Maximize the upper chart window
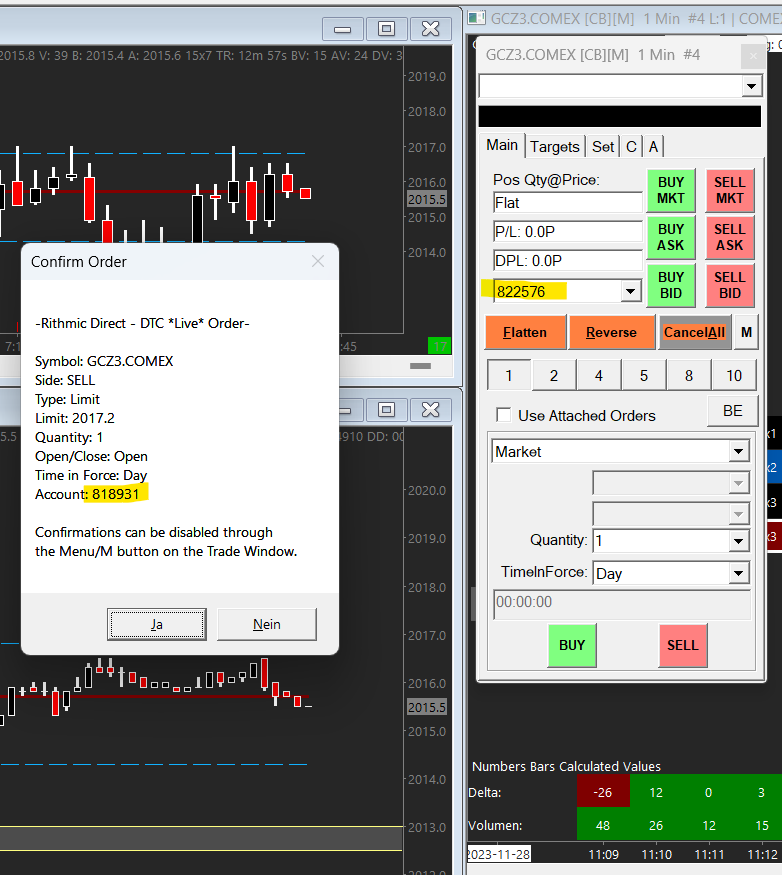Screen dimensions: 782x875 point(386,28)
